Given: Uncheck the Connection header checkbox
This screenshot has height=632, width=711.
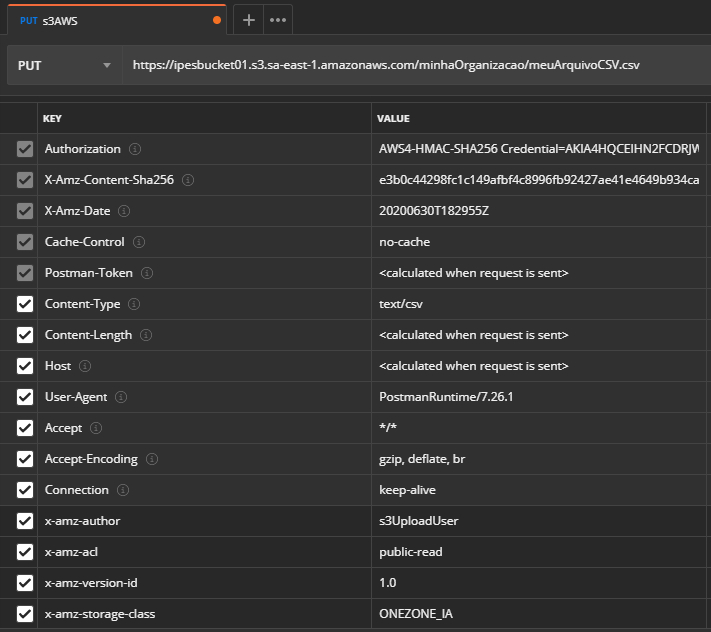Looking at the screenshot, I should click(x=25, y=490).
